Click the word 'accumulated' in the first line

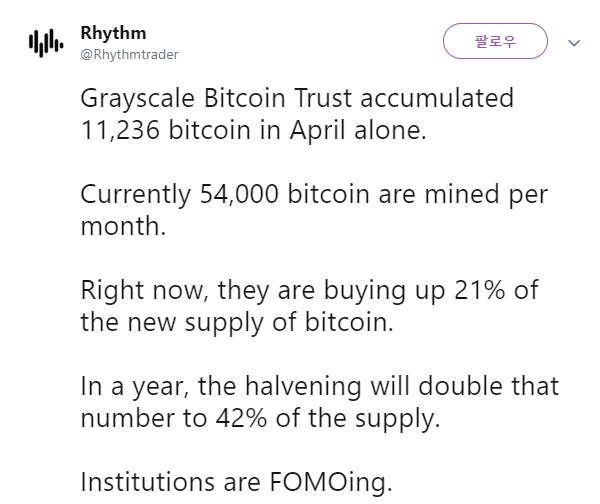tap(437, 98)
